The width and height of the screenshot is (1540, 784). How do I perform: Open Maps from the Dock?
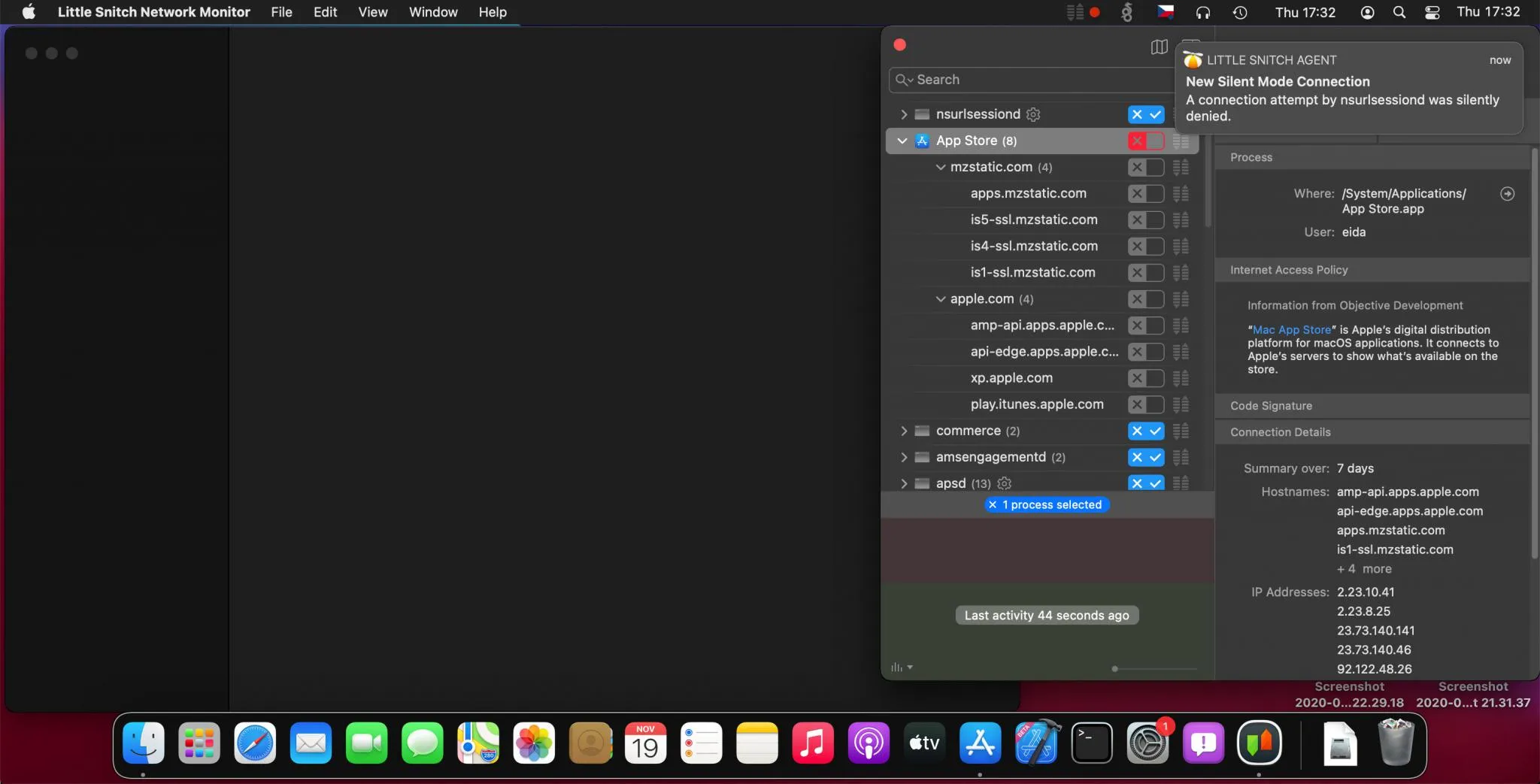(x=478, y=743)
